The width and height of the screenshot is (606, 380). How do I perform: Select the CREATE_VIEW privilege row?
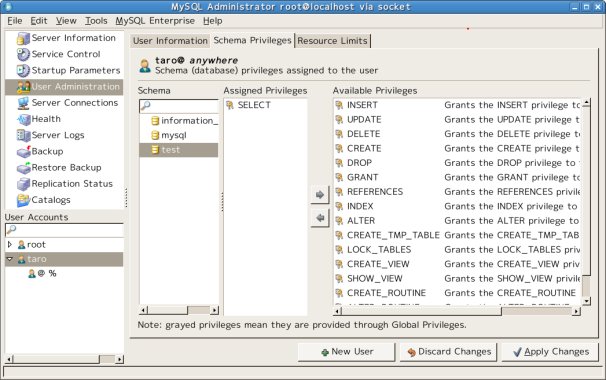[x=457, y=264]
